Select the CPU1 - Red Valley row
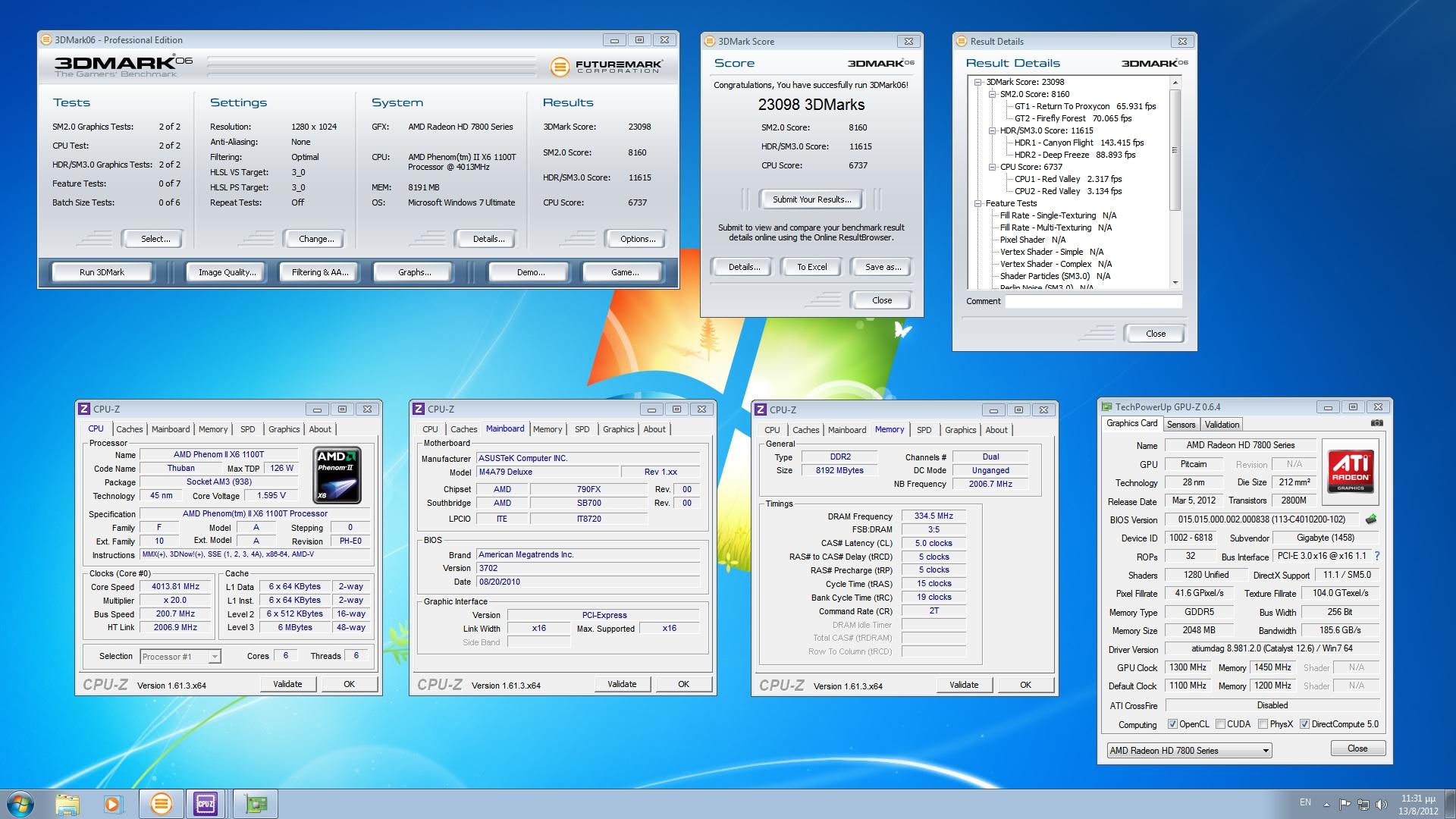 point(1068,179)
